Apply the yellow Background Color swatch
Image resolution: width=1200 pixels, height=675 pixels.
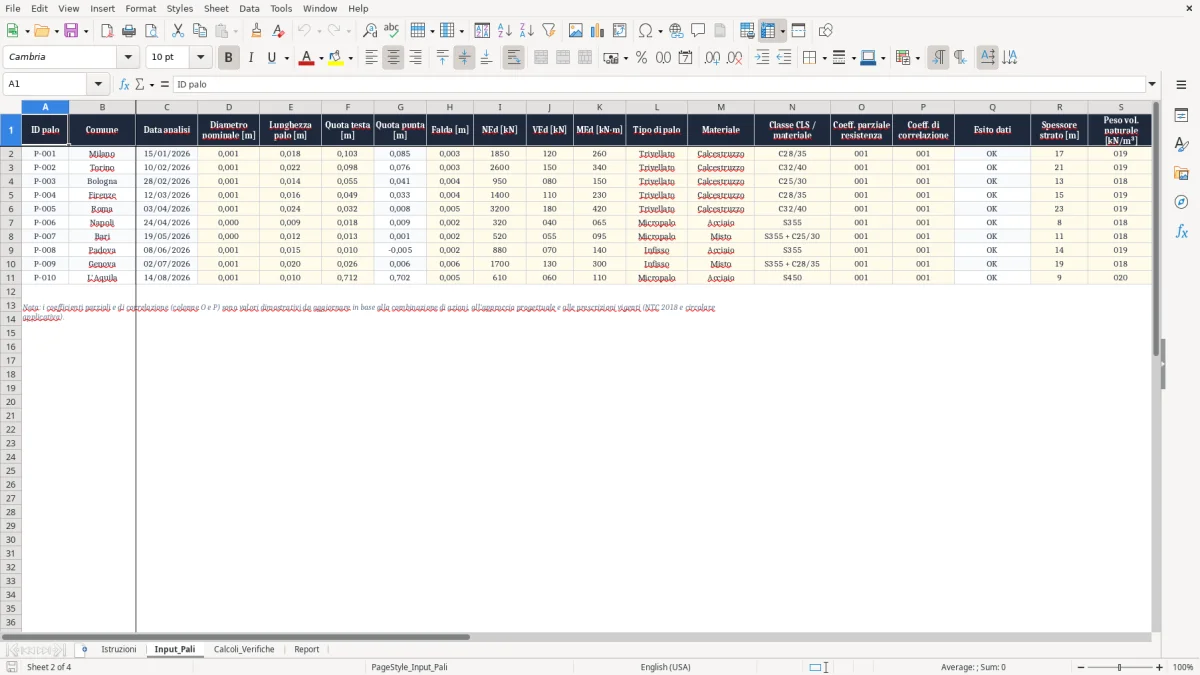(336, 58)
